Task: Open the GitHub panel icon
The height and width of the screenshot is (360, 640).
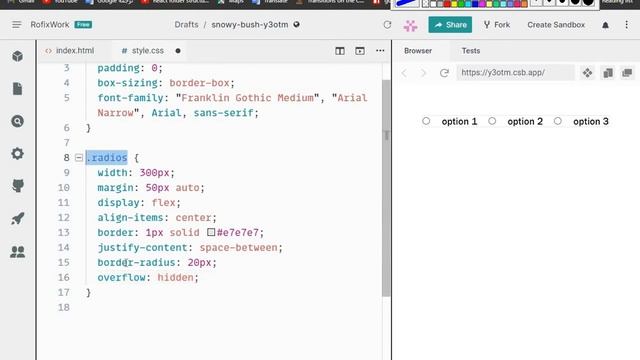Action: pos(18,186)
